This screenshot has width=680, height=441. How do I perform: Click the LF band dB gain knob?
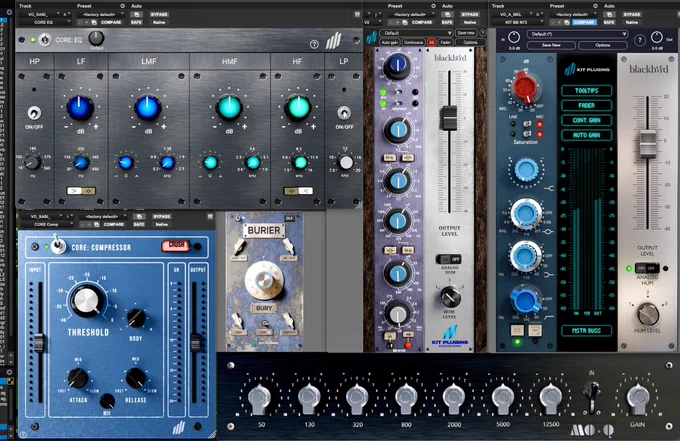click(80, 107)
